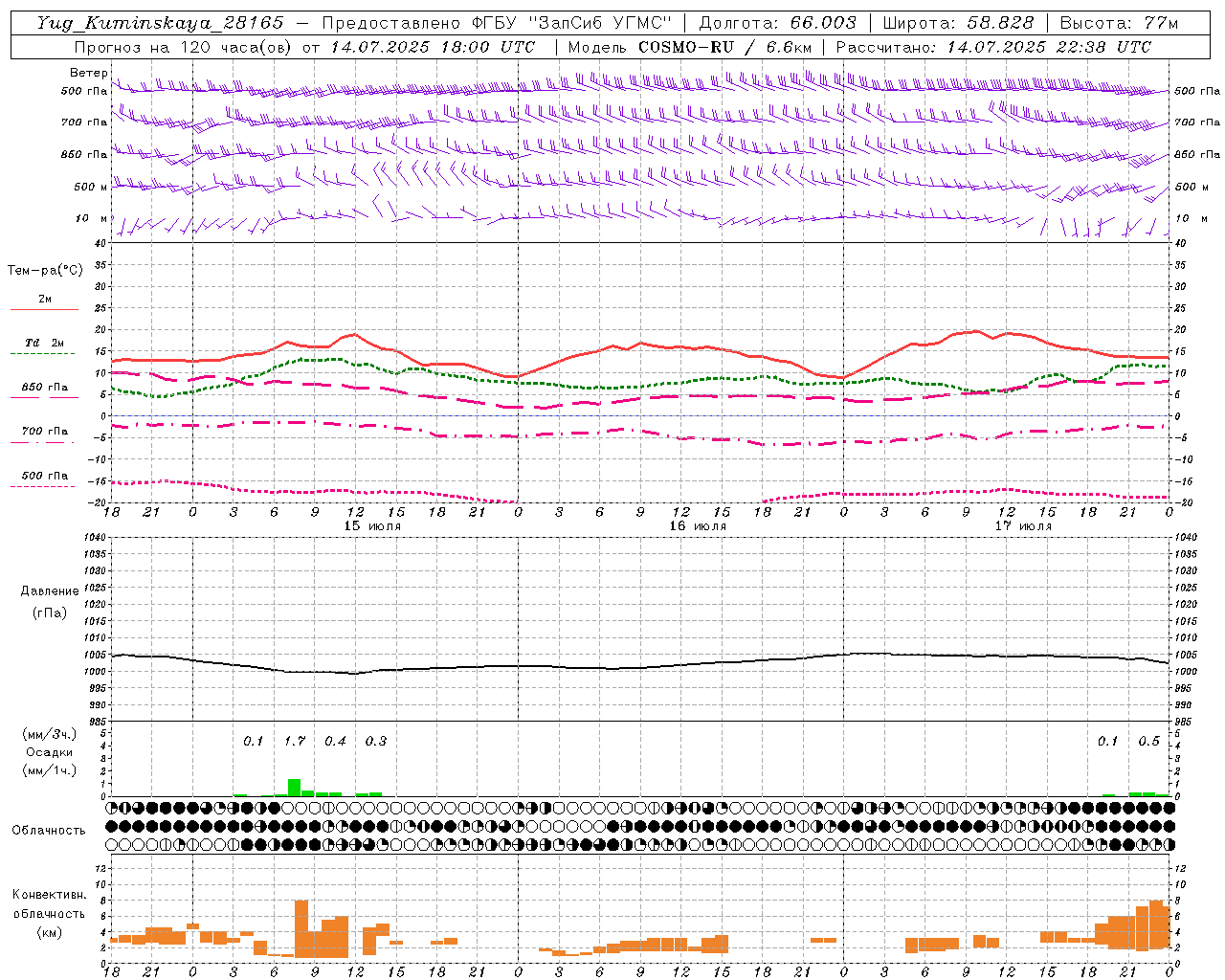Click the 16 июля date label

point(698,526)
